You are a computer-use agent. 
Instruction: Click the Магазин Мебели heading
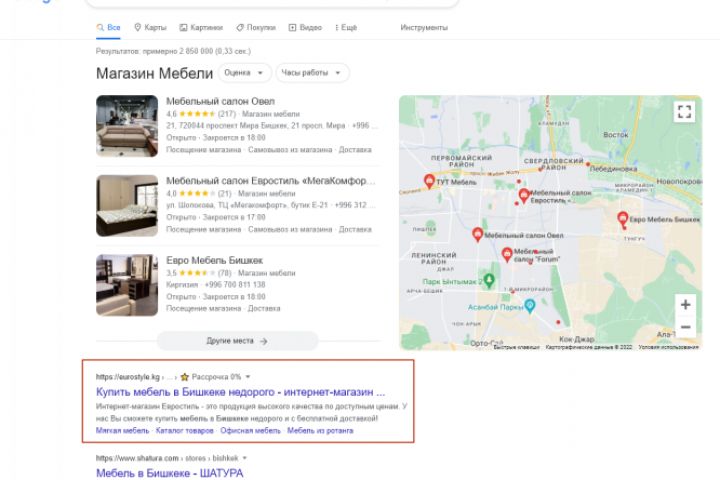click(154, 73)
